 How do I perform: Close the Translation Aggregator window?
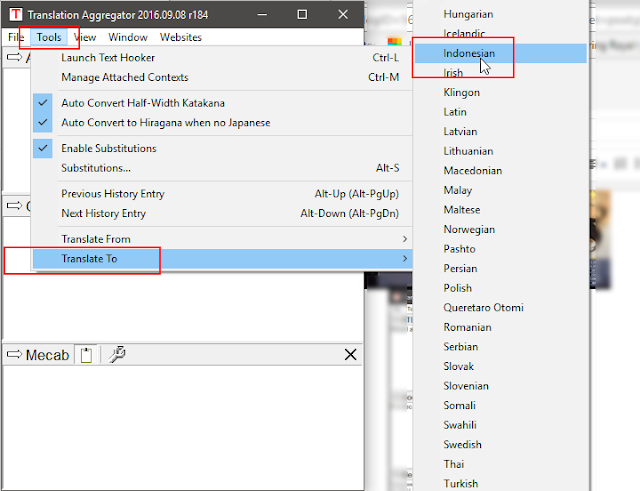[343, 15]
